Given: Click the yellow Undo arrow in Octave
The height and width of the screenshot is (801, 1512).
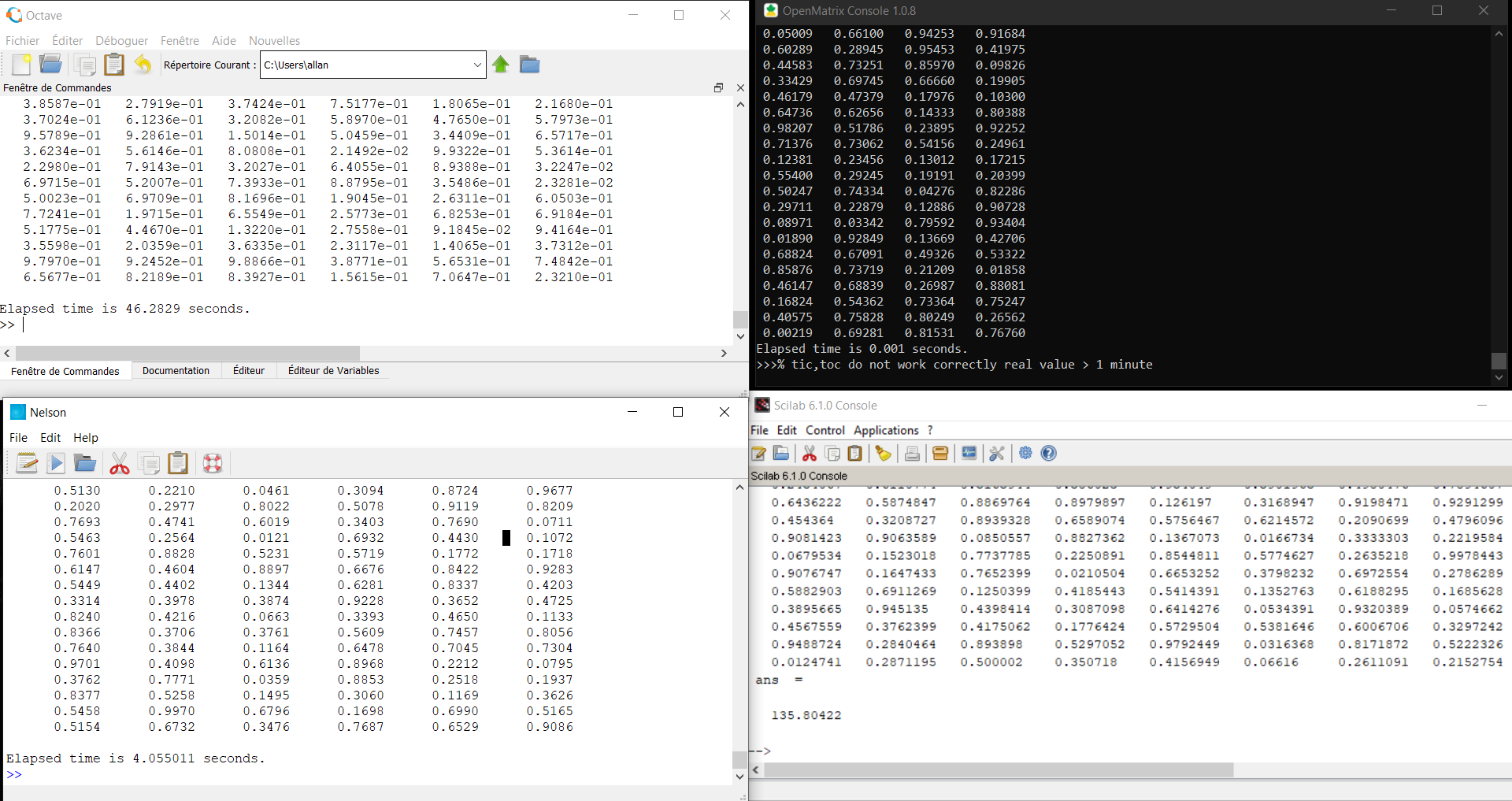Looking at the screenshot, I should tap(143, 65).
